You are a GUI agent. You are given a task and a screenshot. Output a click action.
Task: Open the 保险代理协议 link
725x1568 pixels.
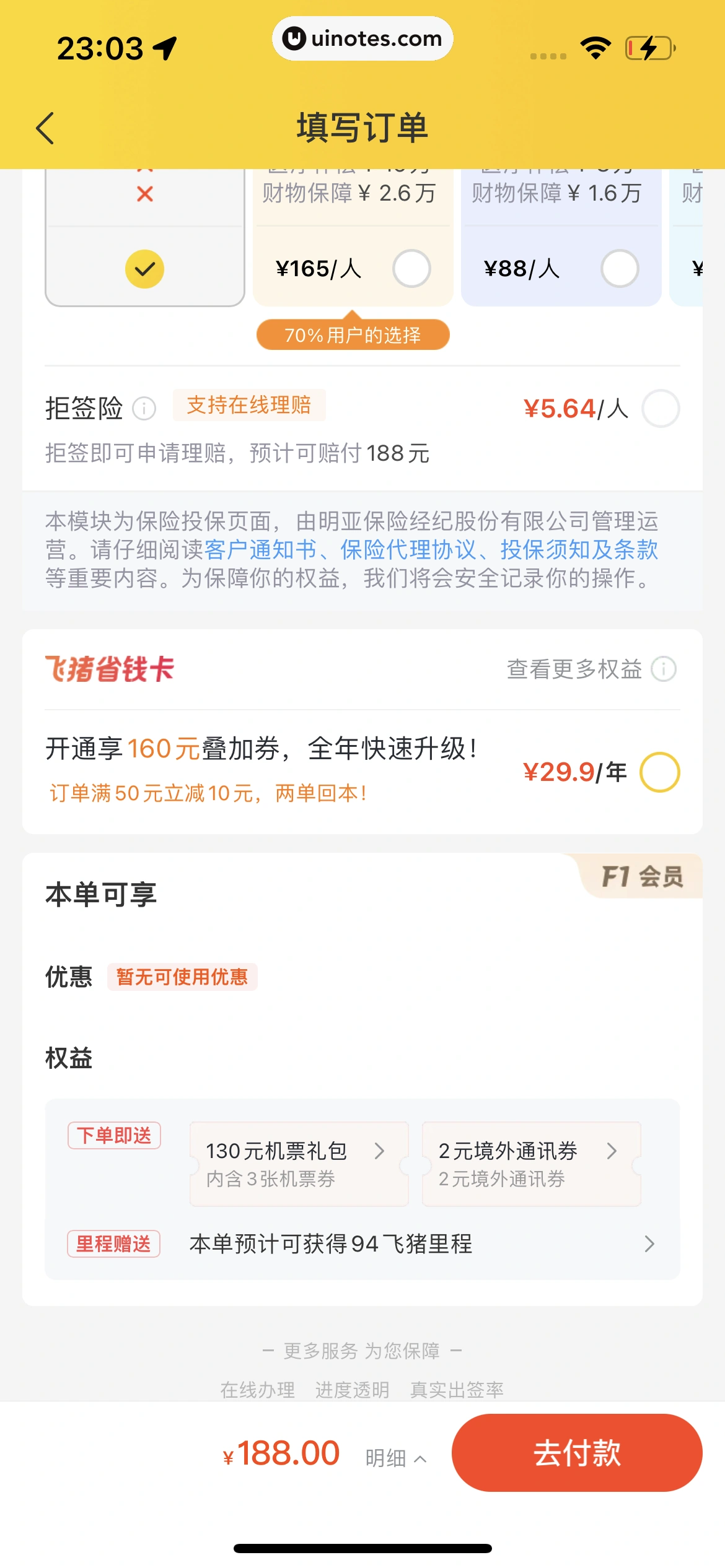pos(408,549)
